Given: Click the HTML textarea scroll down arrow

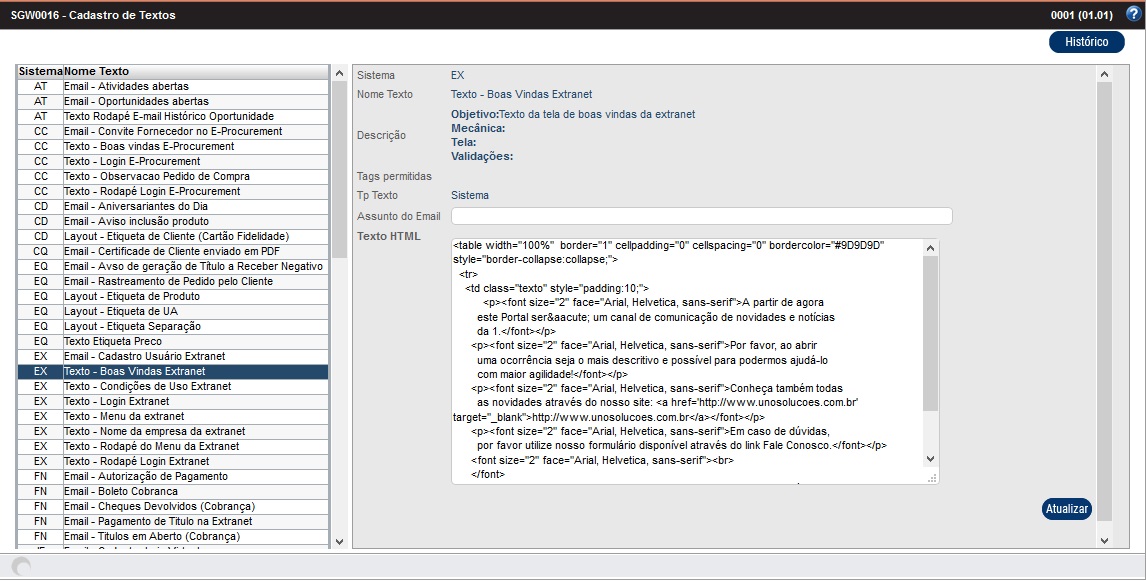Looking at the screenshot, I should point(930,459).
